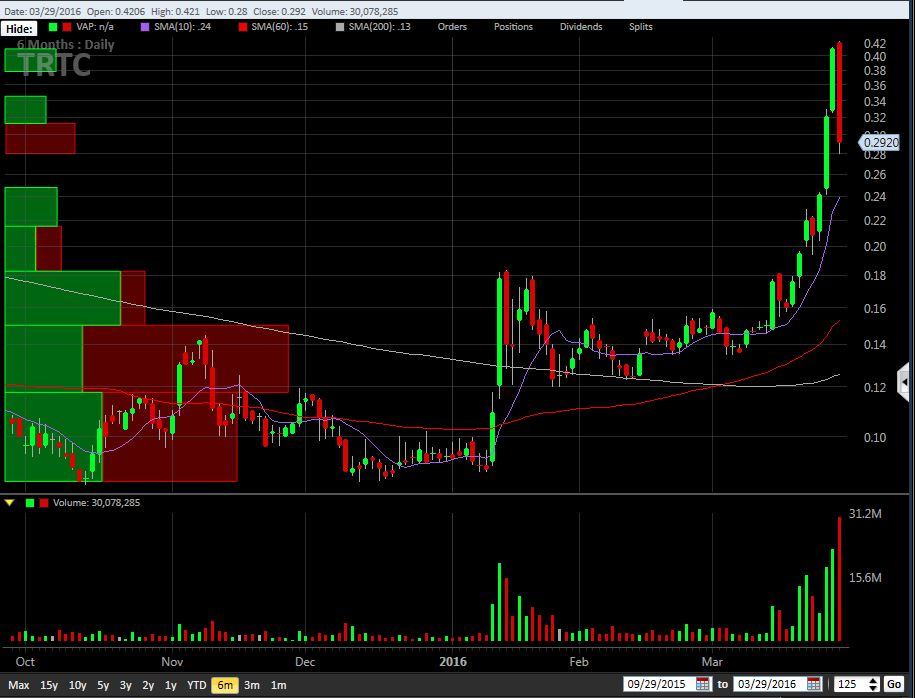
Task: Click the right-side panel collapse arrow
Action: coord(904,382)
